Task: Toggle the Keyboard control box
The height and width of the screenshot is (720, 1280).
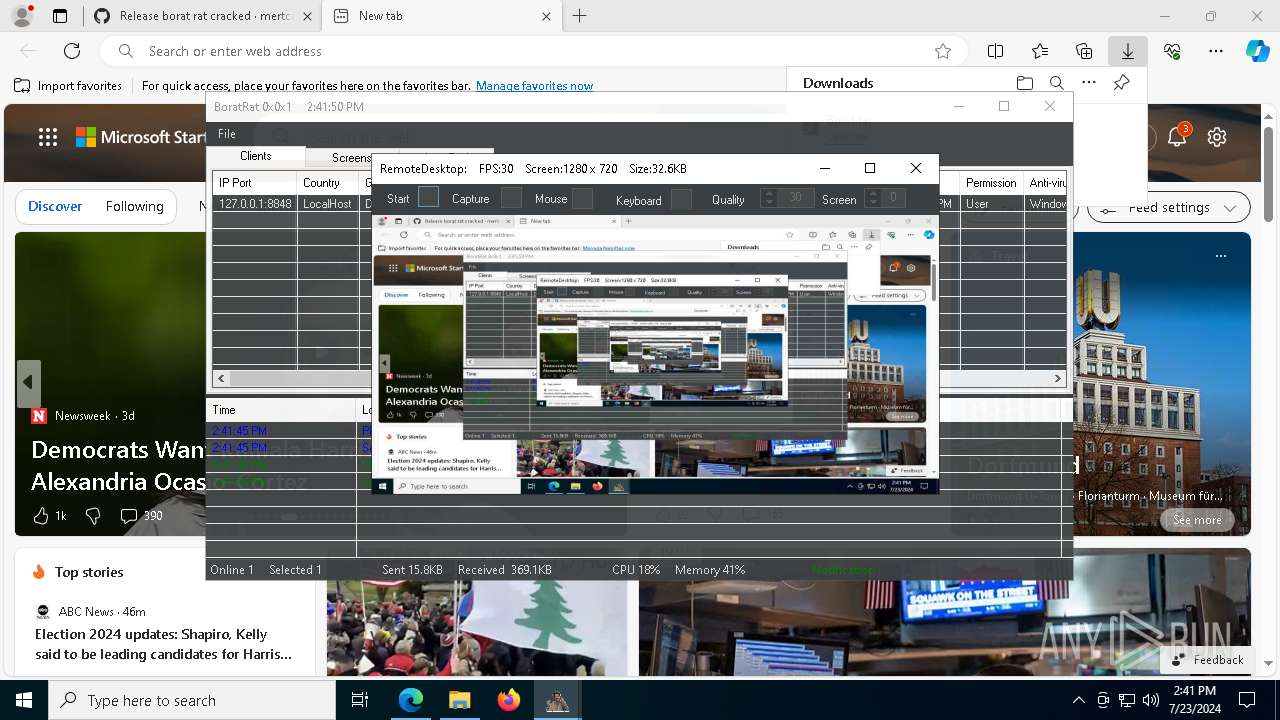Action: [x=681, y=199]
